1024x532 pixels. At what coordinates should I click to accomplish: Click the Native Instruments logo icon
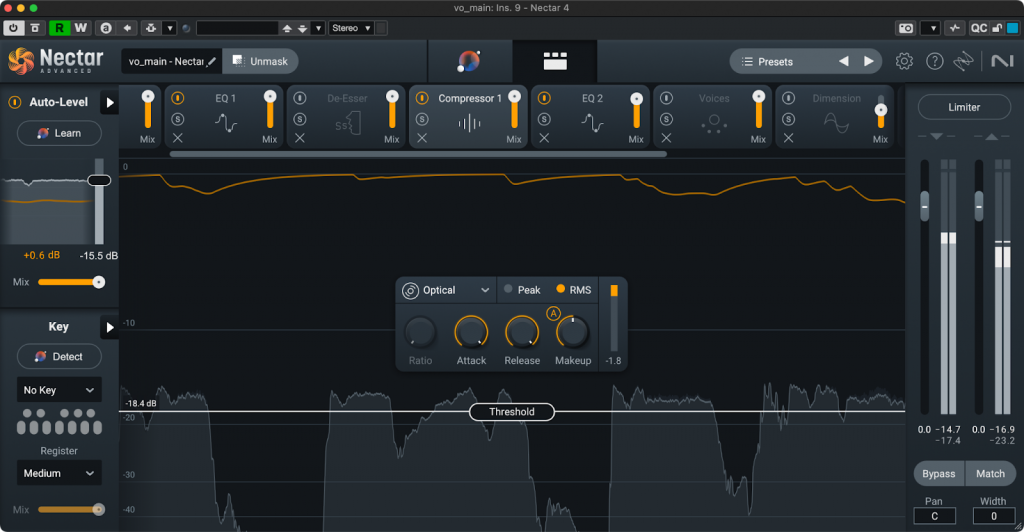click(x=1000, y=62)
